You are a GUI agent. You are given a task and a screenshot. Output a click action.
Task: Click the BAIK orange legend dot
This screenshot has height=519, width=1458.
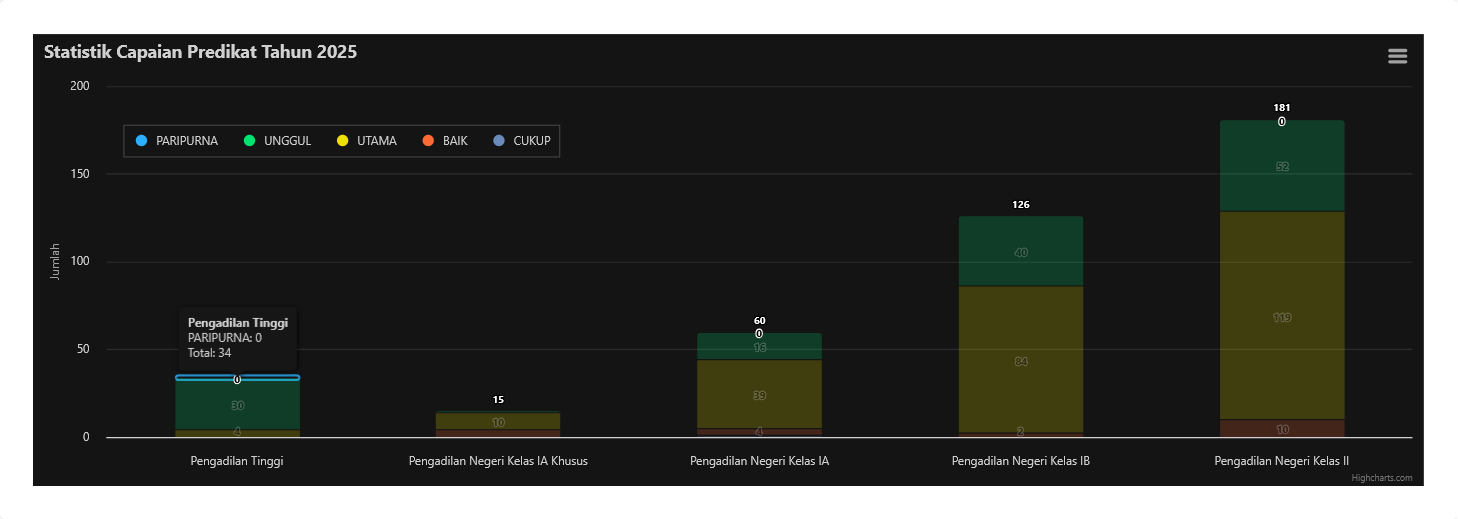tap(429, 141)
